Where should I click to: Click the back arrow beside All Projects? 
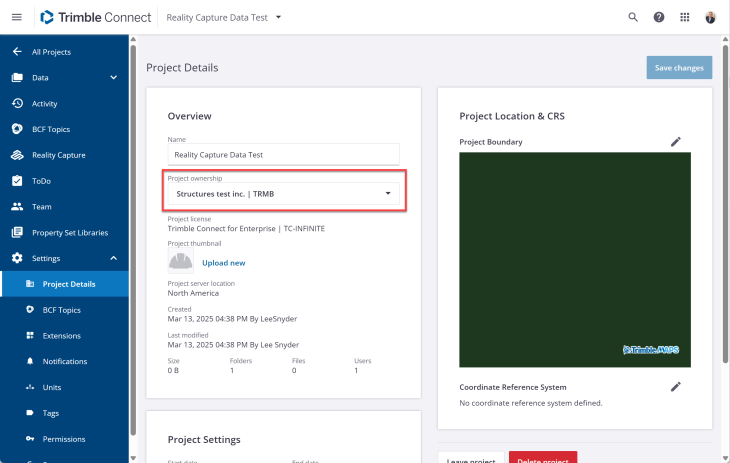(17, 52)
